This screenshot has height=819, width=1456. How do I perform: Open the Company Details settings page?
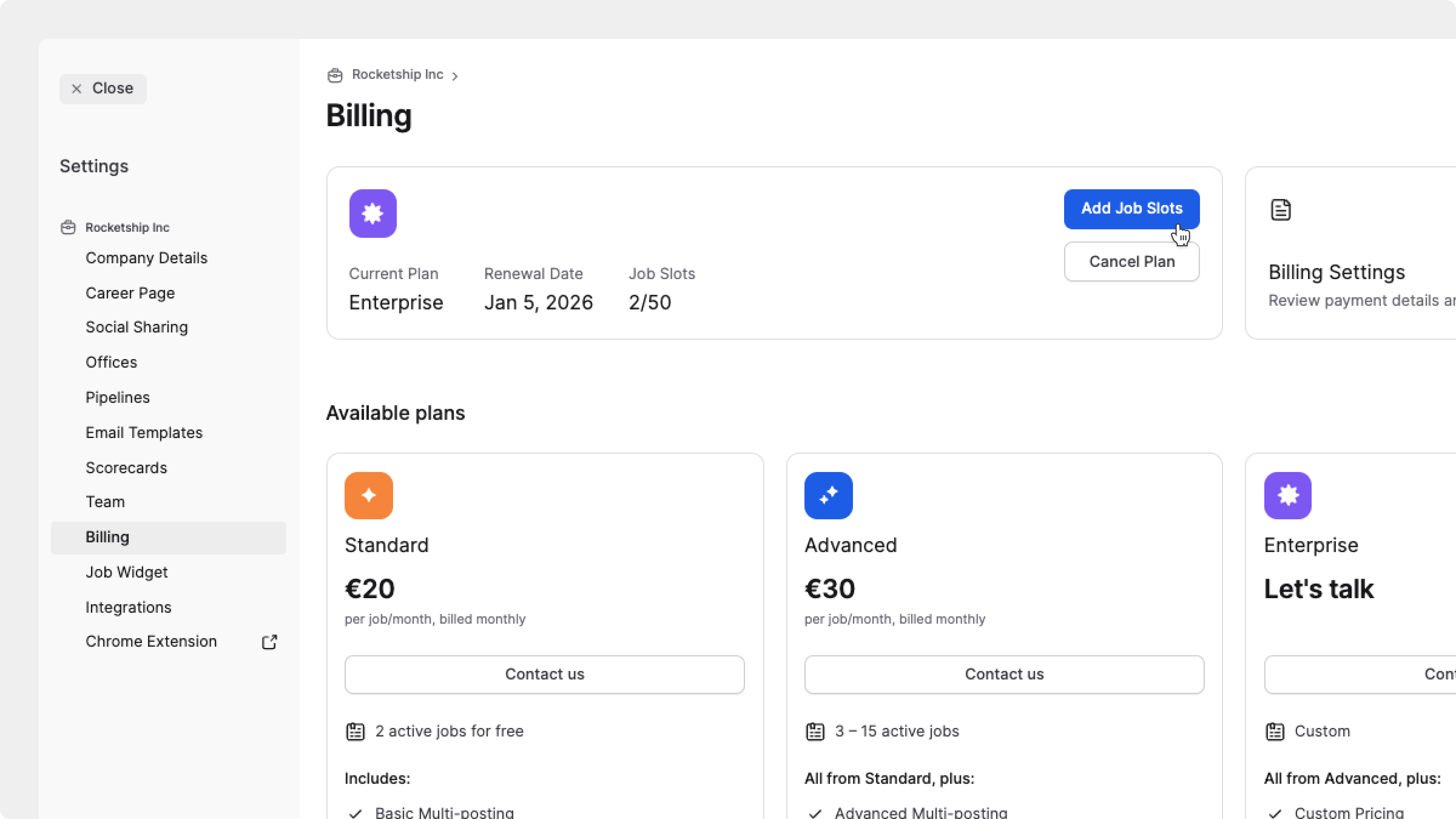[146, 258]
